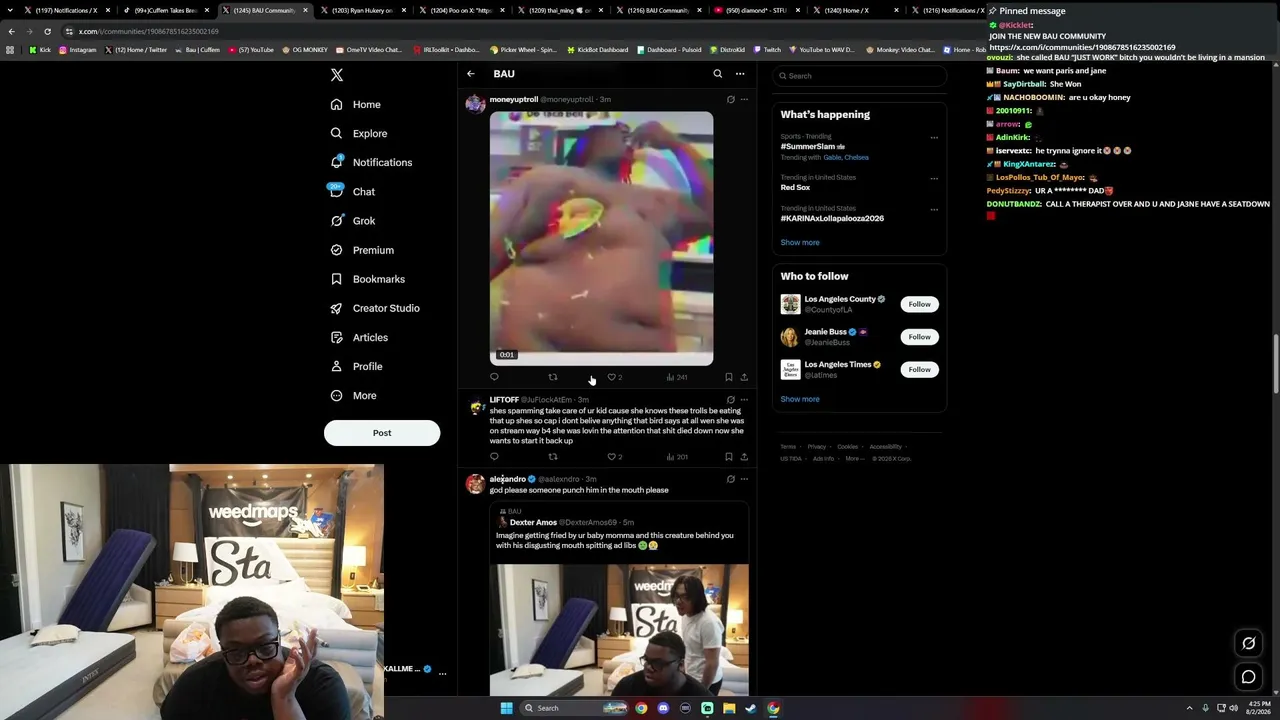Click the Post button

382,433
